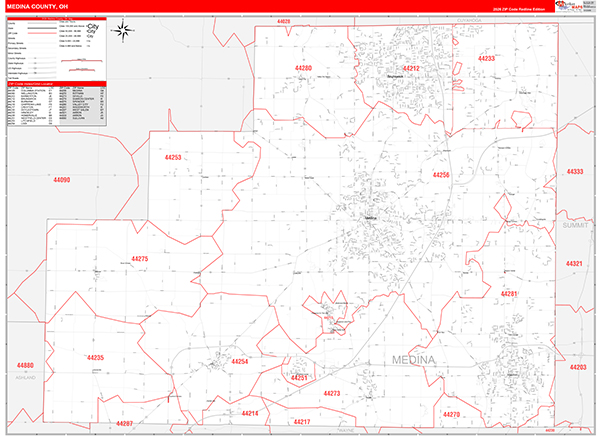Select ZIP code label 44090

[x=62, y=180]
